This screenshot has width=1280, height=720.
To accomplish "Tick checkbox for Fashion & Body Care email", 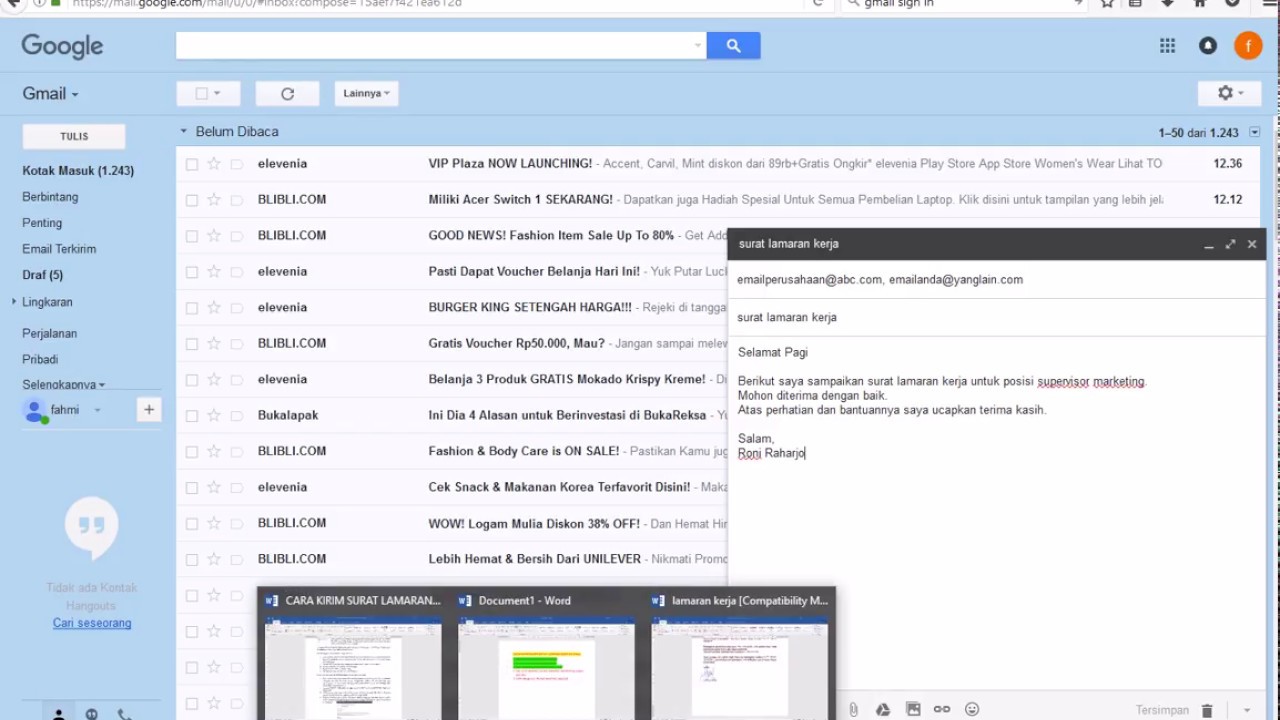I will pyautogui.click(x=191, y=452).
